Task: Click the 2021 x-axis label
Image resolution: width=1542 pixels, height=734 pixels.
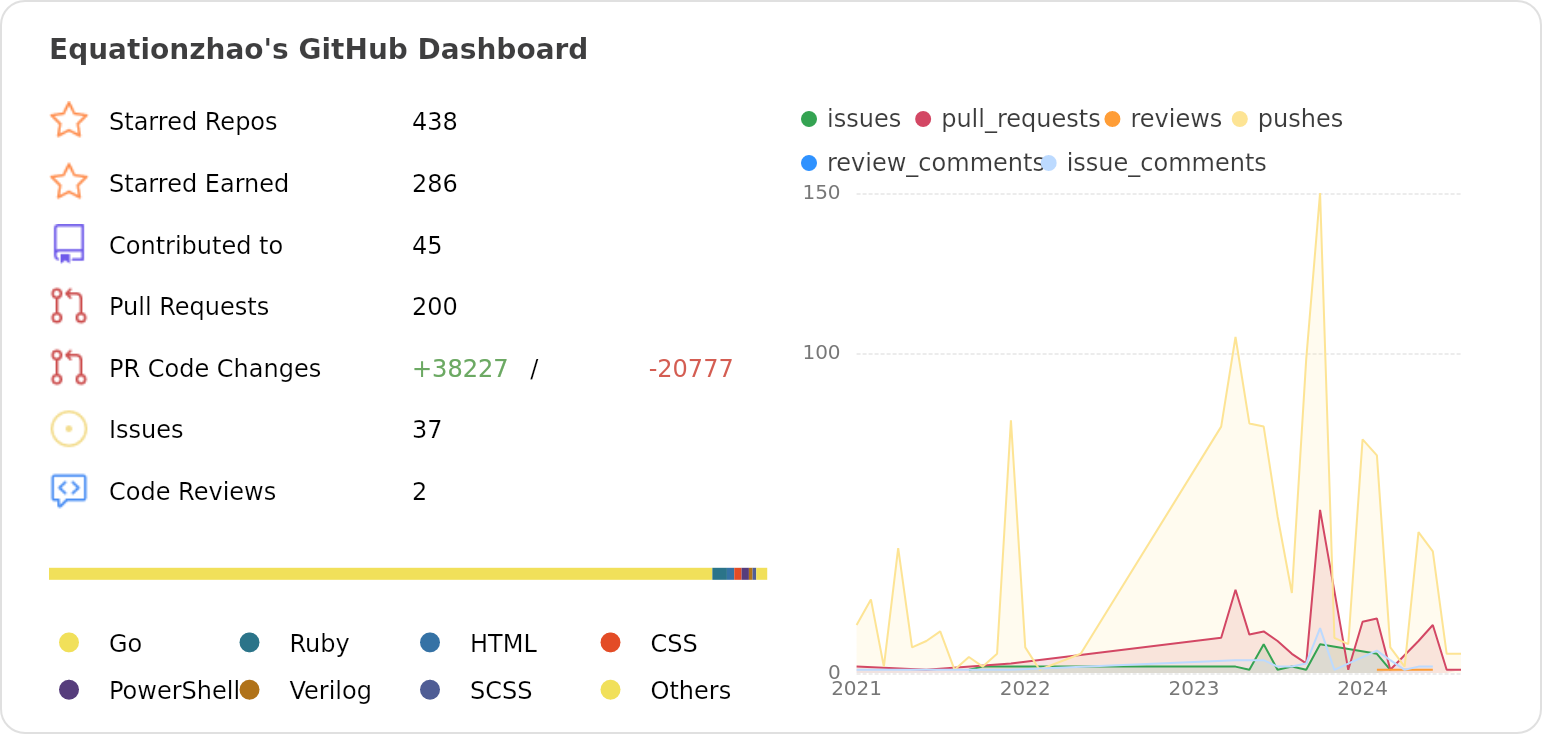Action: click(857, 688)
